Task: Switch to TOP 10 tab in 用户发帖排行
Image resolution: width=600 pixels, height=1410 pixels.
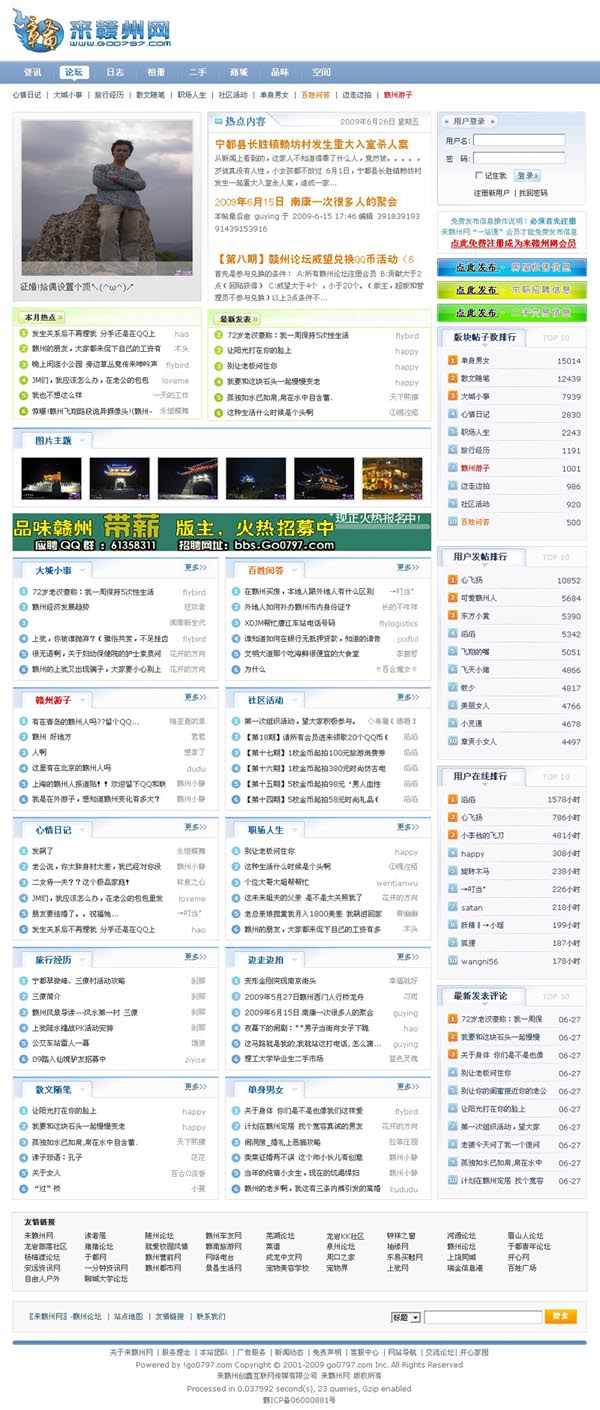Action: point(556,557)
